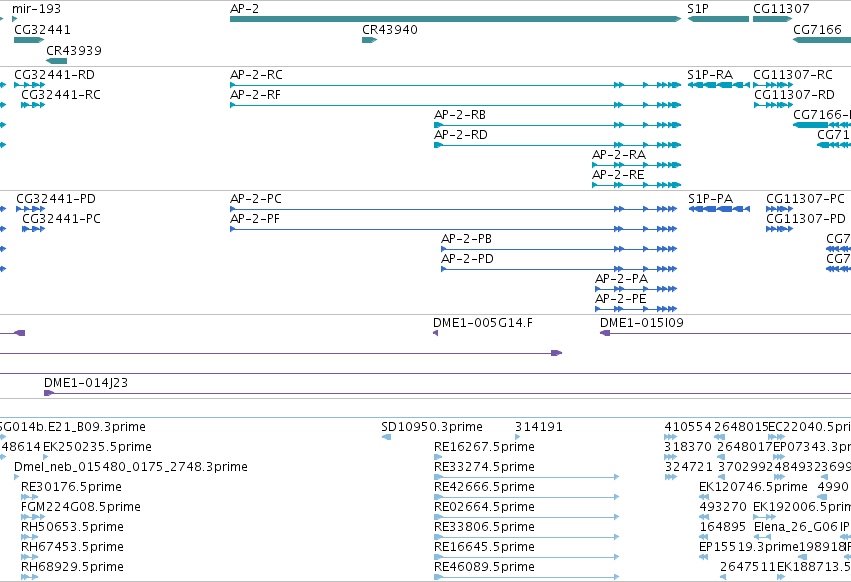The image size is (851, 582).
Task: Click the S1P-RA transcript glyph
Action: coord(719,85)
